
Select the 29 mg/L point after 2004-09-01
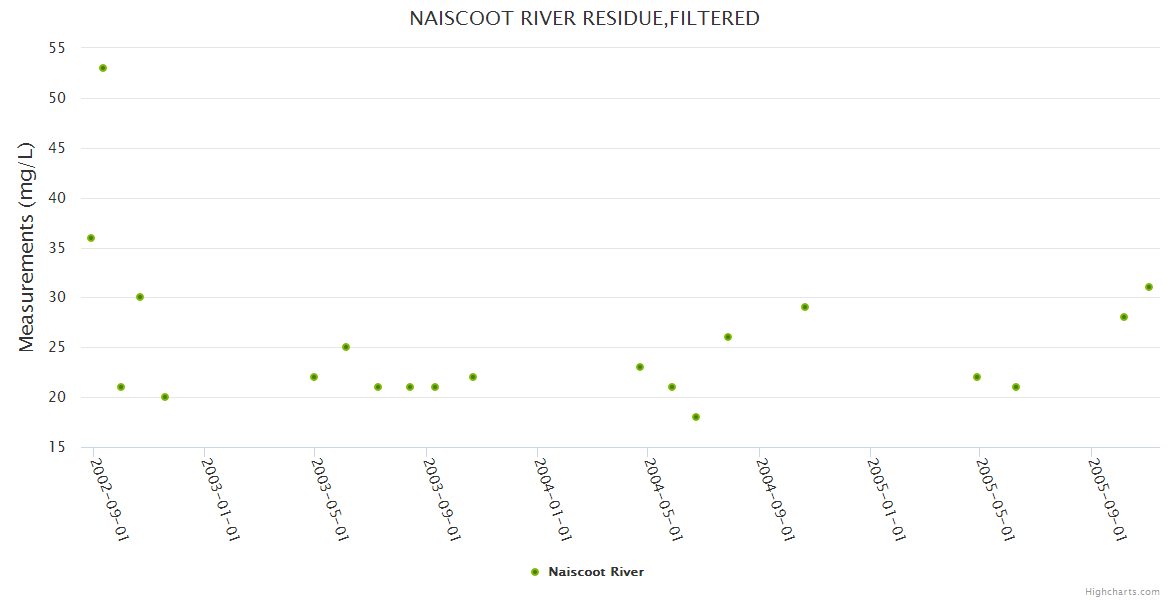[x=805, y=307]
